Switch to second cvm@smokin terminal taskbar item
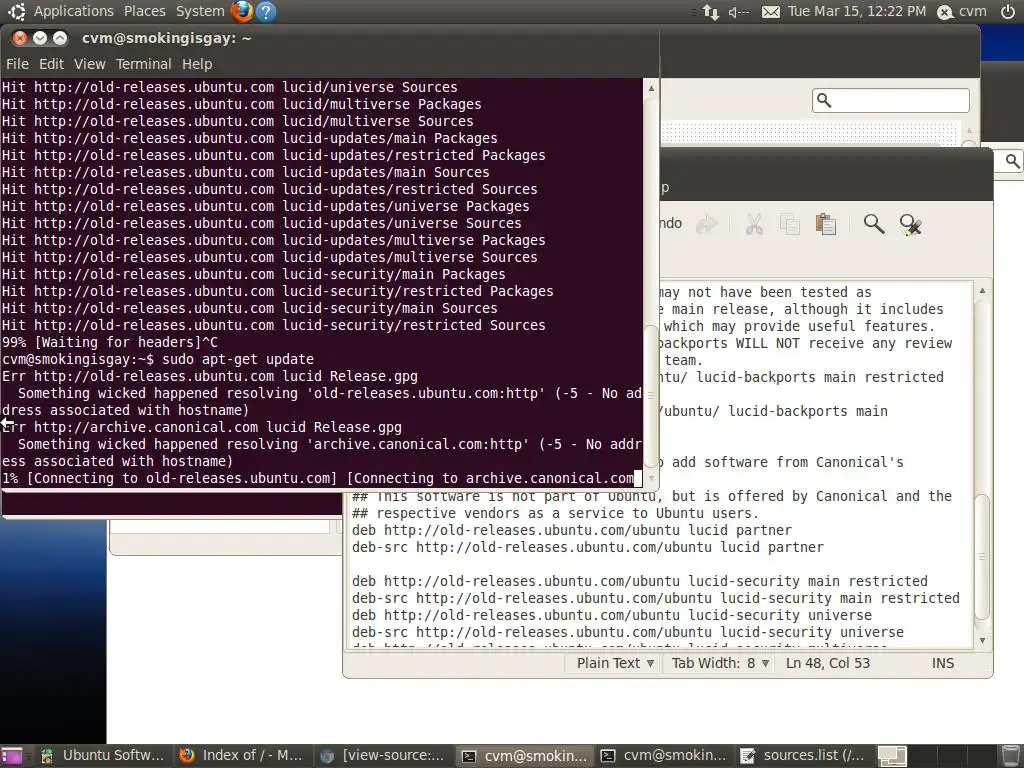This screenshot has height=768, width=1024. [x=665, y=756]
